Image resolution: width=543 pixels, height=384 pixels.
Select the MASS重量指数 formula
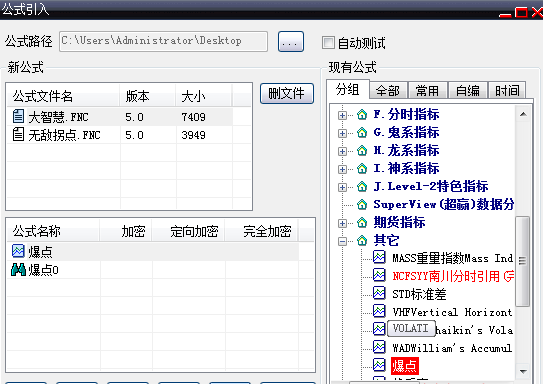tap(453, 258)
